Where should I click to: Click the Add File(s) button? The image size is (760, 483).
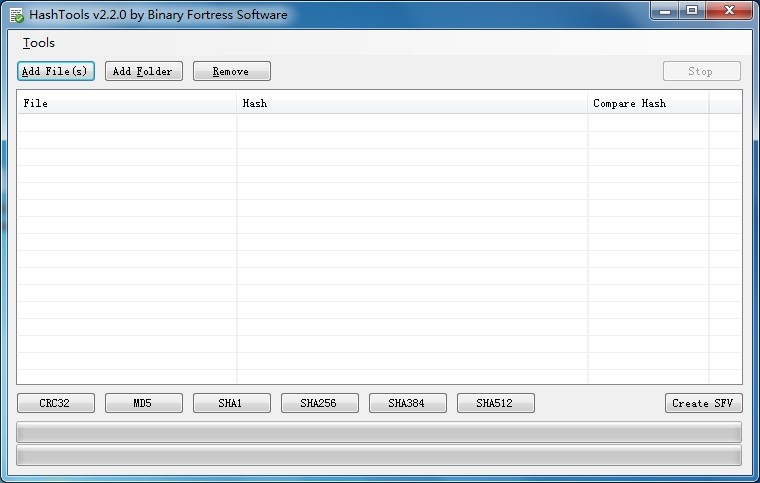56,71
